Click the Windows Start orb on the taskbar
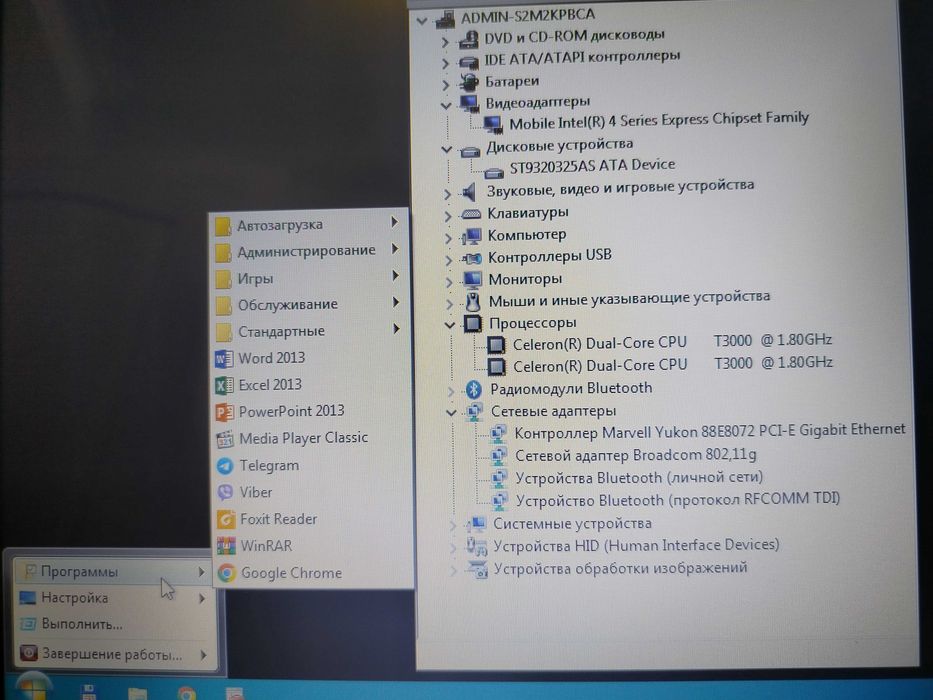 (34, 688)
